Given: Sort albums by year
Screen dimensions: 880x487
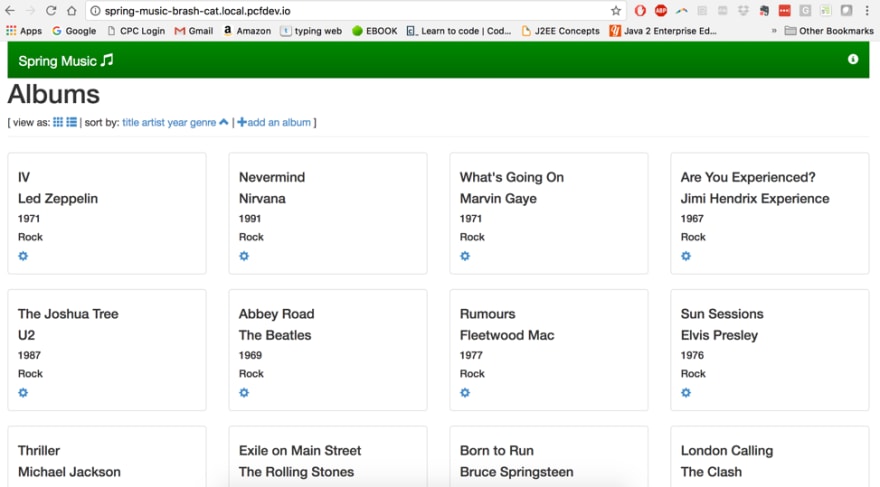Looking at the screenshot, I should click(x=177, y=122).
